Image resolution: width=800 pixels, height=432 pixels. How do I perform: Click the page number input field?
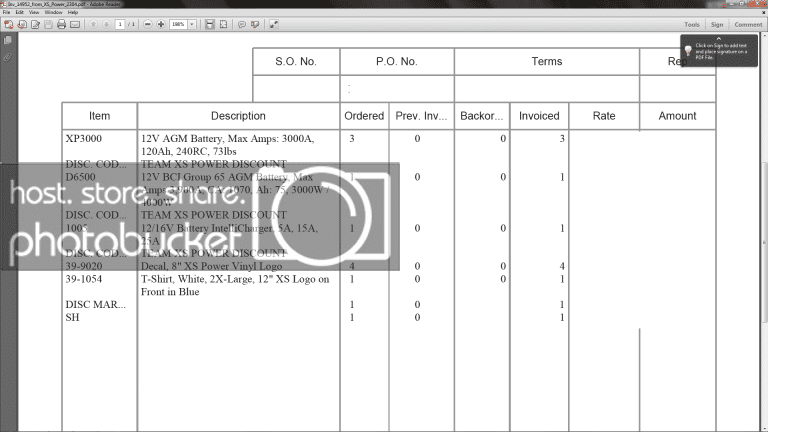click(x=120, y=24)
